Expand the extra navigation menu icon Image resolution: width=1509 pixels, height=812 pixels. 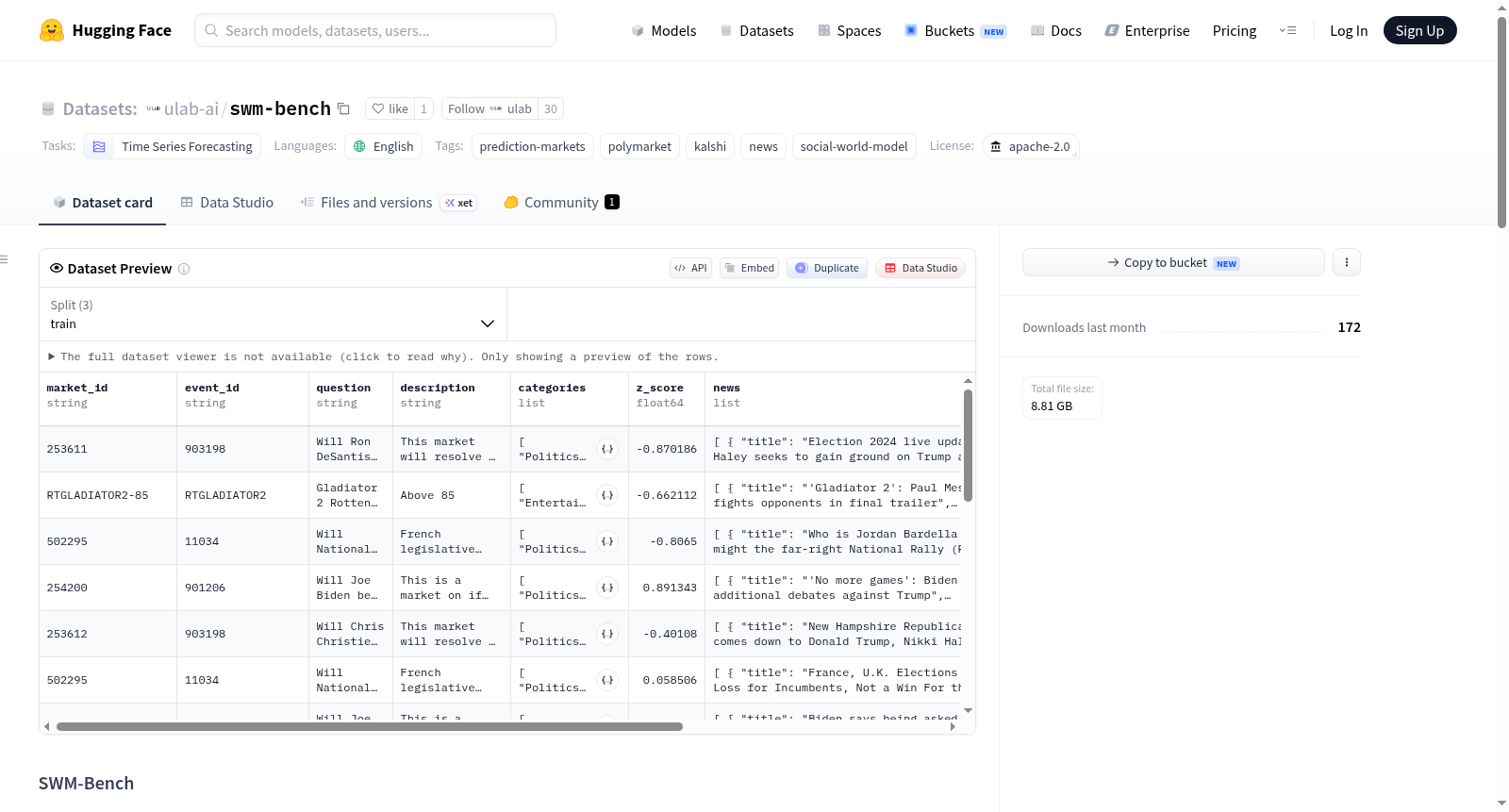point(1287,30)
